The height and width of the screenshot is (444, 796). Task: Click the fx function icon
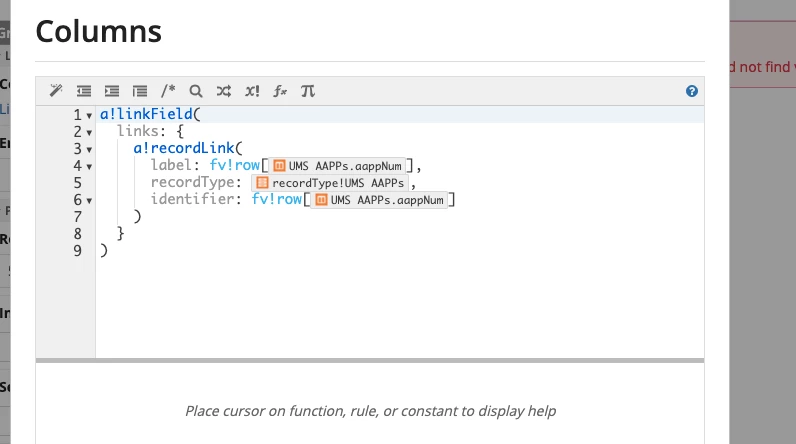click(280, 91)
